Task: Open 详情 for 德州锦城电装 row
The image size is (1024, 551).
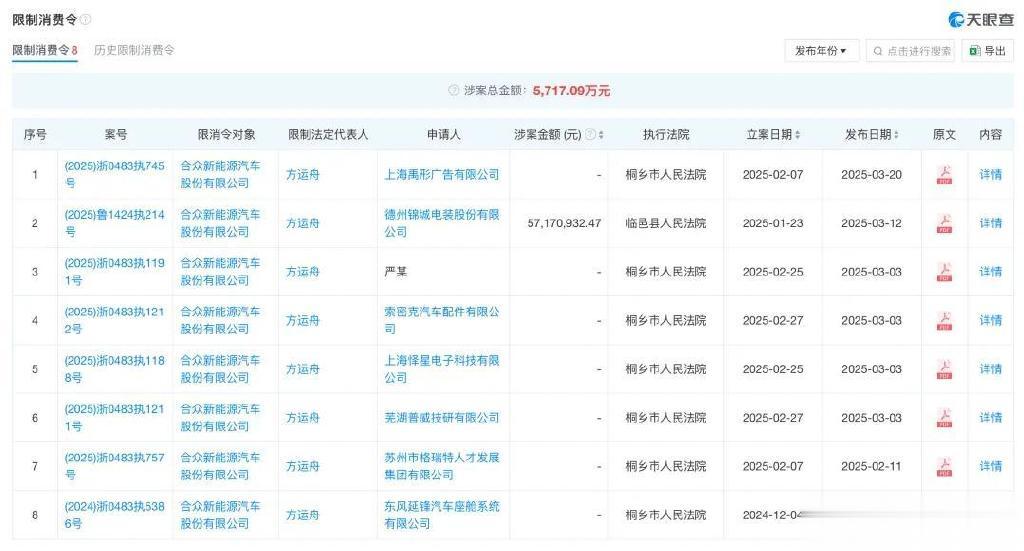Action: 990,223
